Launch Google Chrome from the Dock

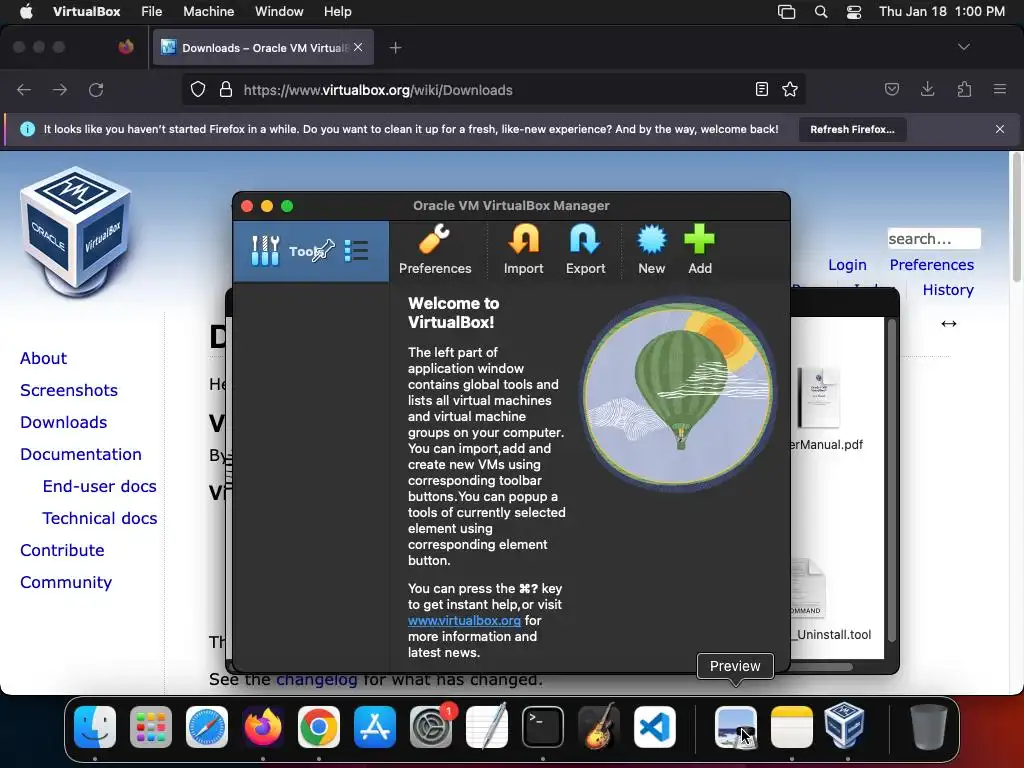(x=319, y=727)
